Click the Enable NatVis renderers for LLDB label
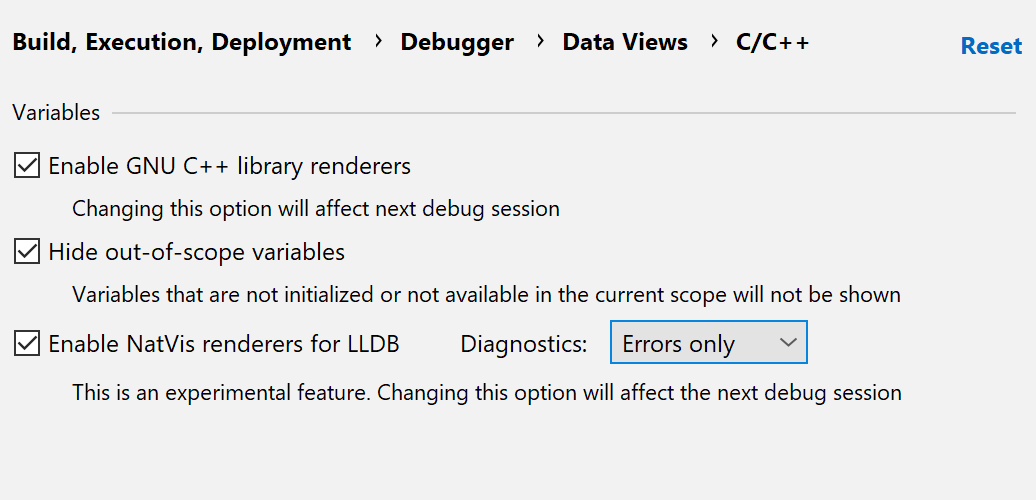 click(x=224, y=344)
